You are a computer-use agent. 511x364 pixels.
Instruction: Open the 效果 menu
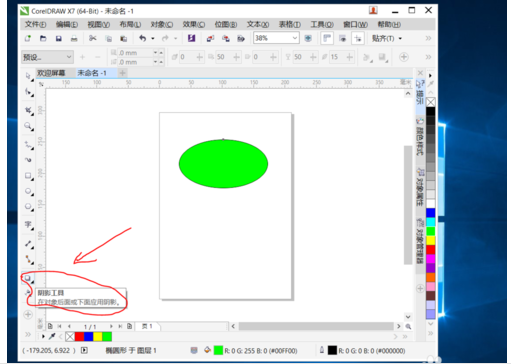click(194, 24)
